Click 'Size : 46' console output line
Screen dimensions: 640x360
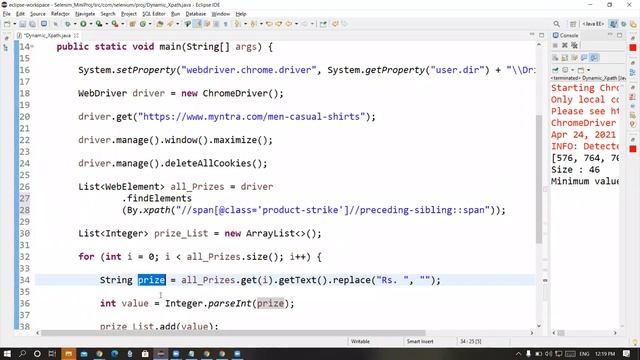pos(576,170)
